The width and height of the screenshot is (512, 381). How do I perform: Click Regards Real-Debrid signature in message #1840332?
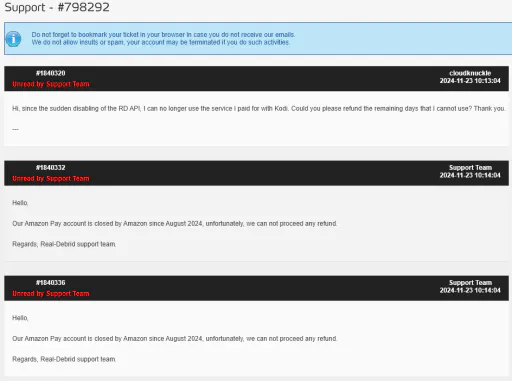[64, 244]
